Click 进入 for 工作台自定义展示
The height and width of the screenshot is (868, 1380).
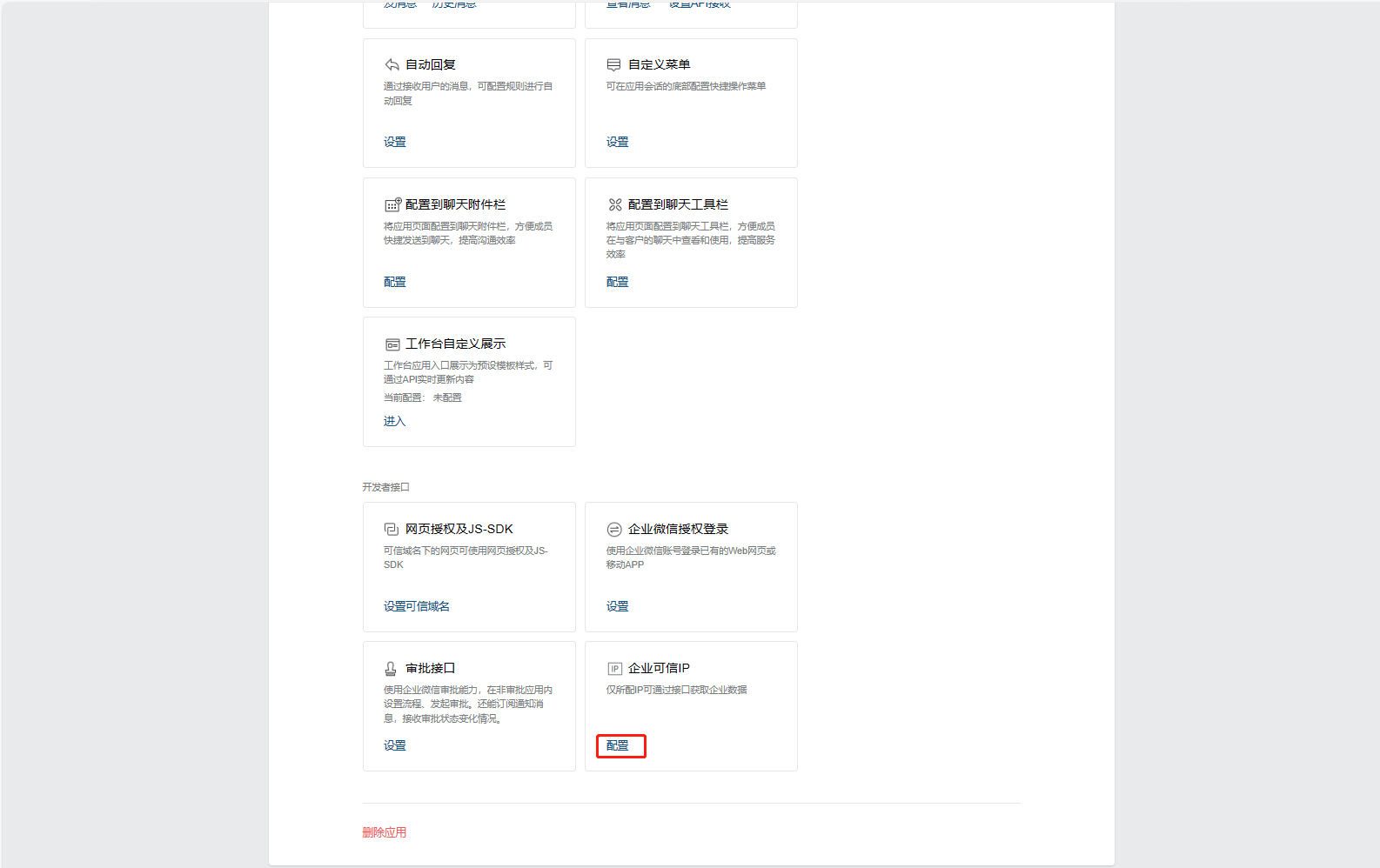(x=394, y=421)
